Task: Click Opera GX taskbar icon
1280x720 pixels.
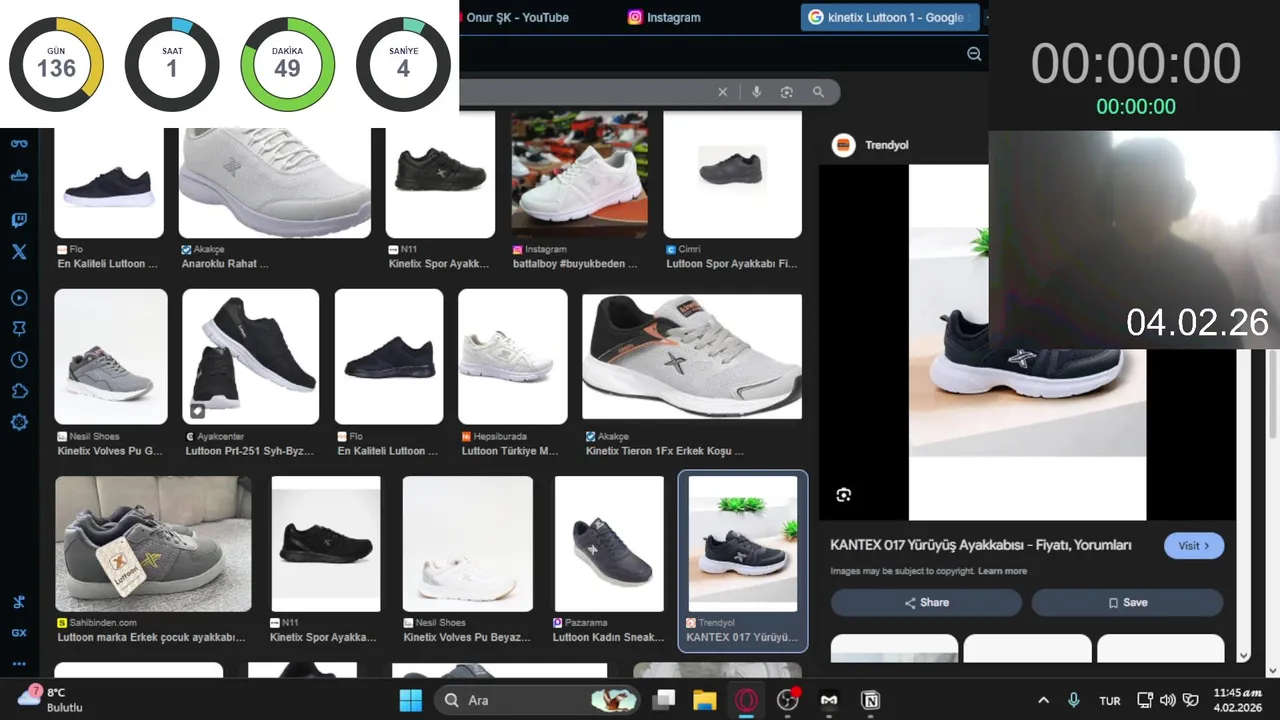Action: 746,700
